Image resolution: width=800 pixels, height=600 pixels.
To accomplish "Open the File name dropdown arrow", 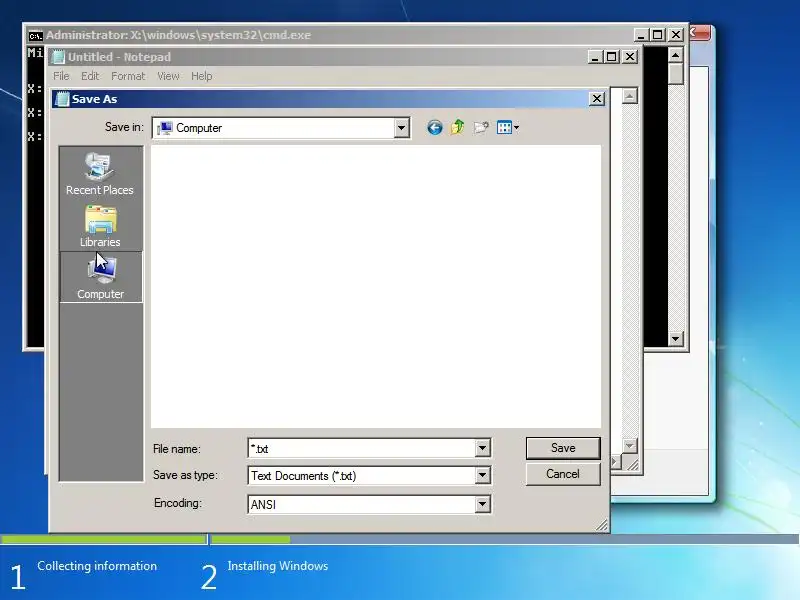I will [x=483, y=448].
